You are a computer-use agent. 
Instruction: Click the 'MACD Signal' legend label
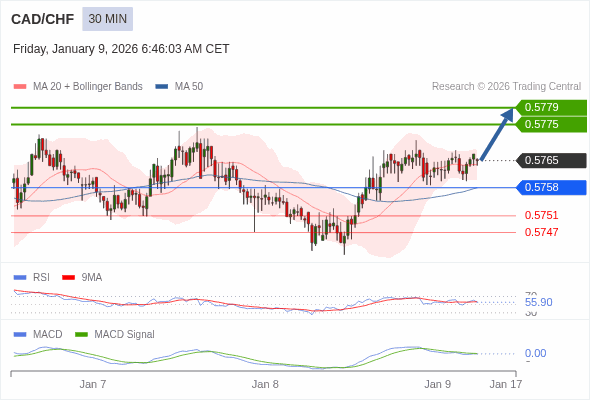(x=125, y=335)
